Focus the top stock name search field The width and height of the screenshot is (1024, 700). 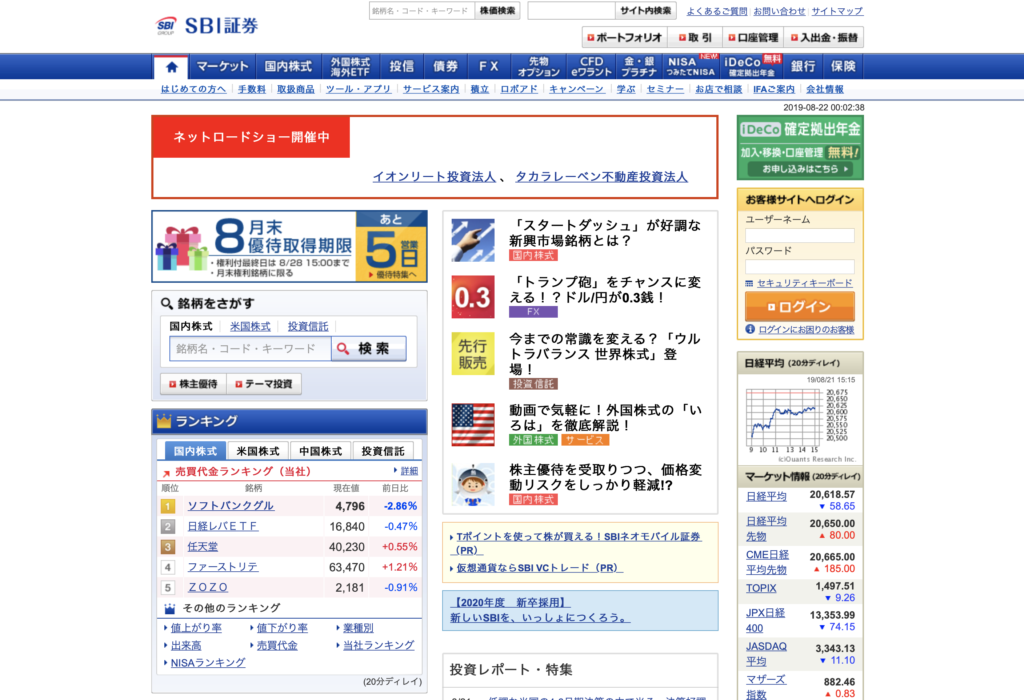click(422, 11)
